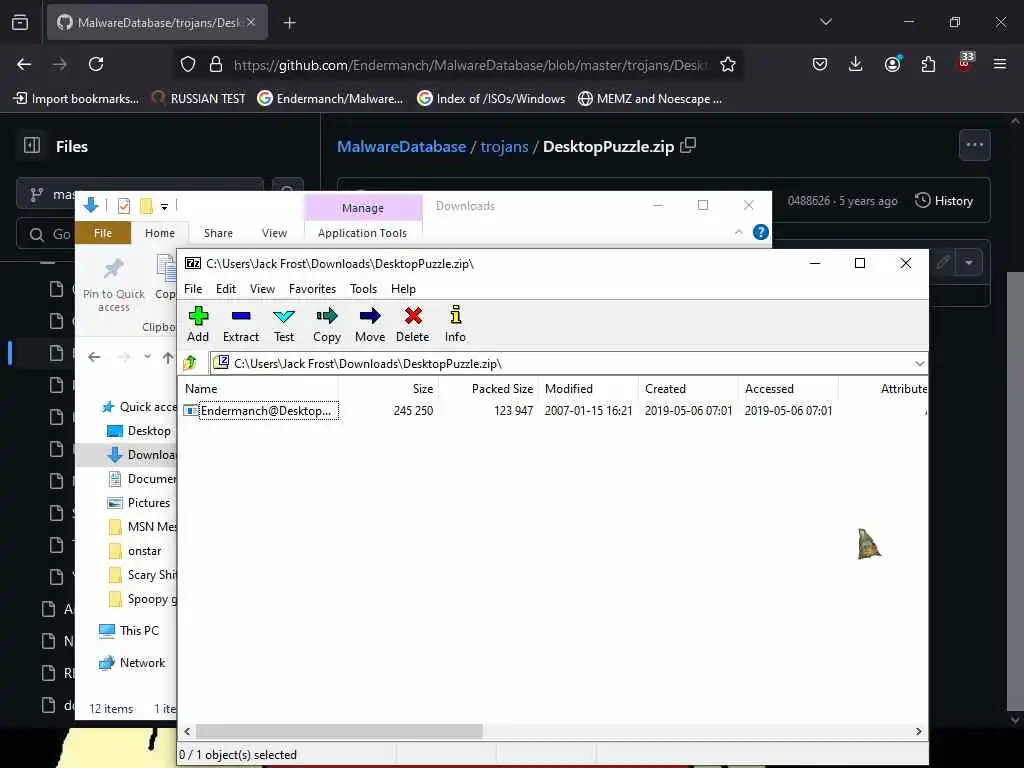Open the RUSSIAN TEST bookmark

coord(199,99)
